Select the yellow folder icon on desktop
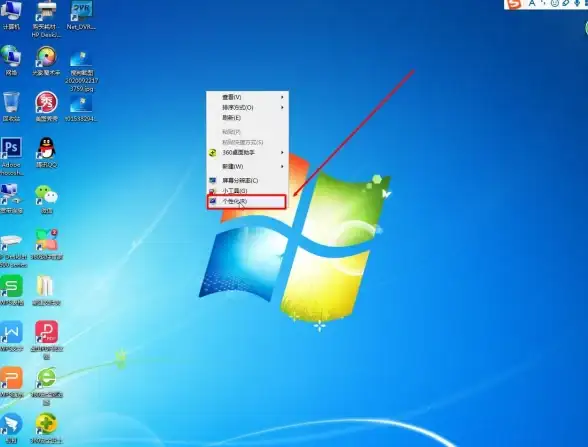Viewport: 588px width, 447px height. [x=46, y=290]
